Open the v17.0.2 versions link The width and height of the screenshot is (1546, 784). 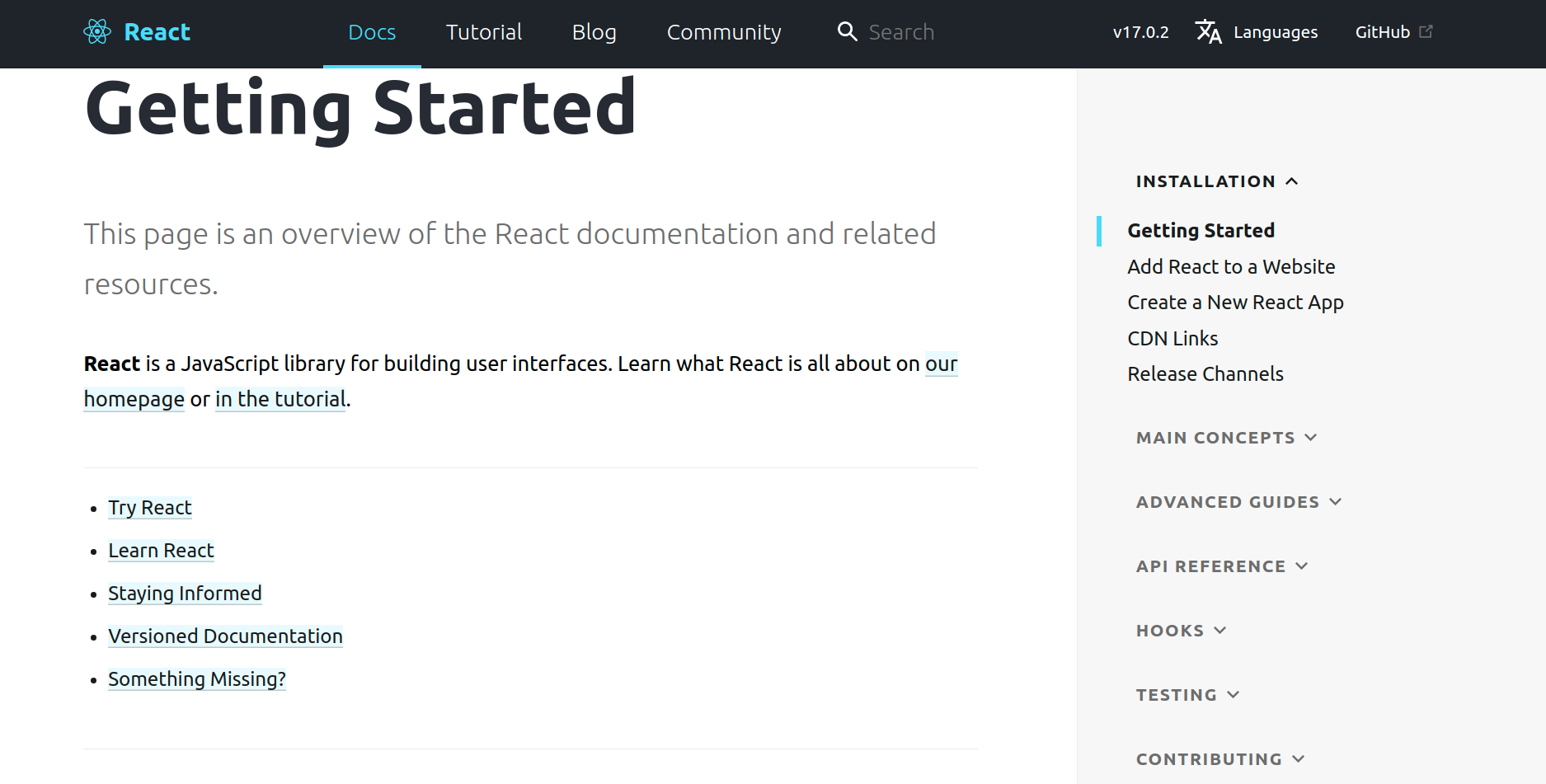tap(1141, 32)
